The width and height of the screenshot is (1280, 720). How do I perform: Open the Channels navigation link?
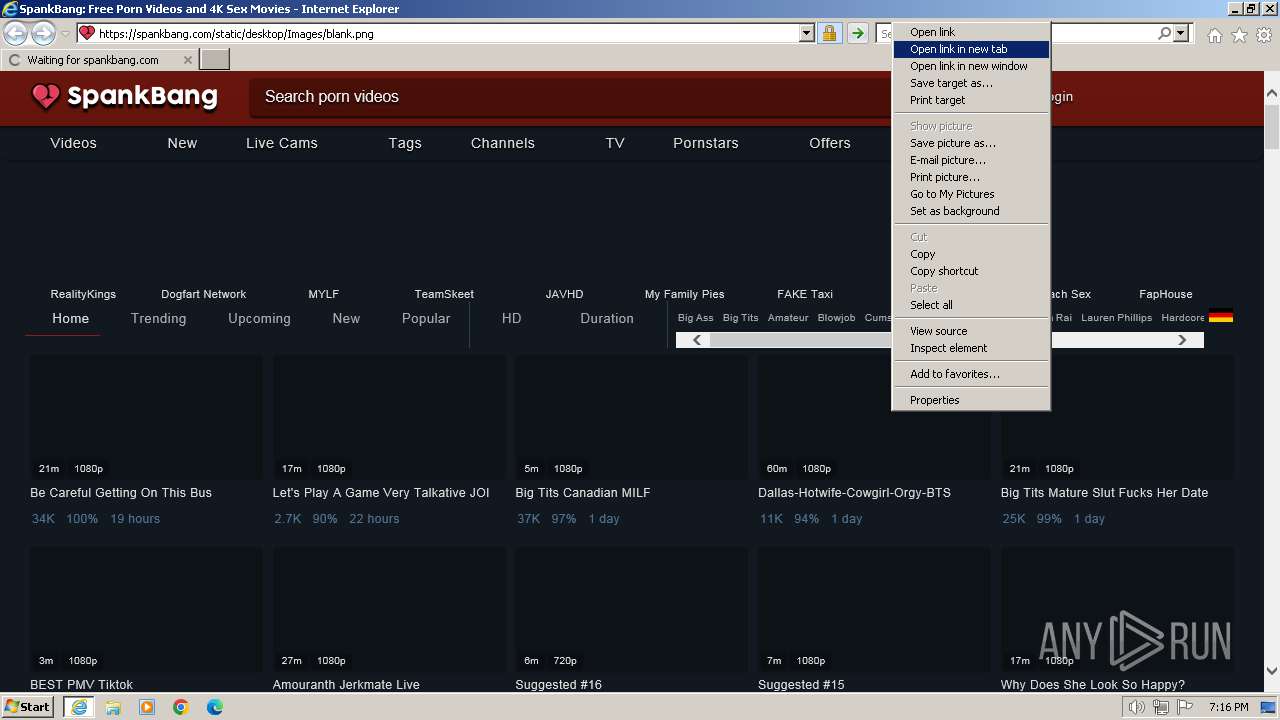pyautogui.click(x=503, y=143)
